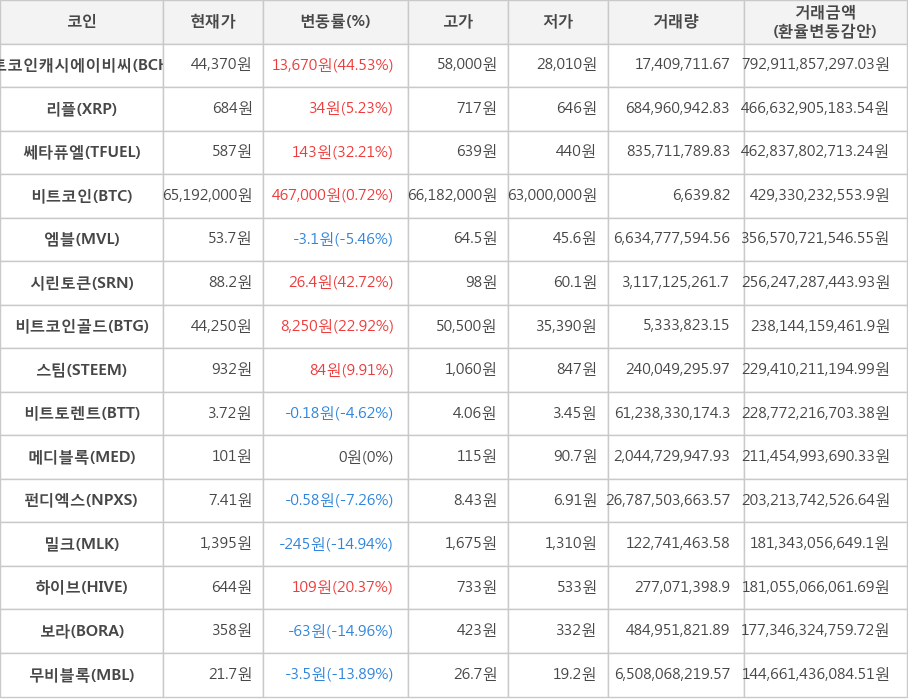Click the 하이브(HIVE) coin name
This screenshot has width=908, height=700.
[x=82, y=587]
